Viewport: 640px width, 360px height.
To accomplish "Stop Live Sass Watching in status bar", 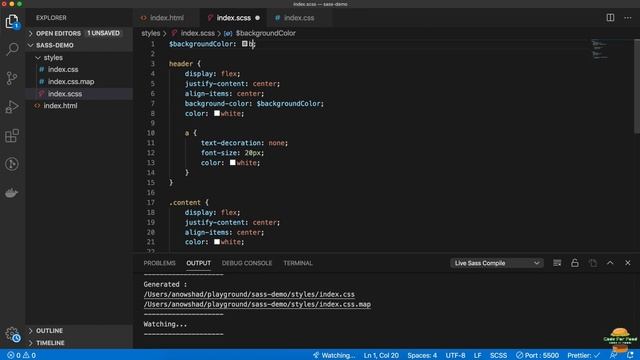I will pos(334,356).
